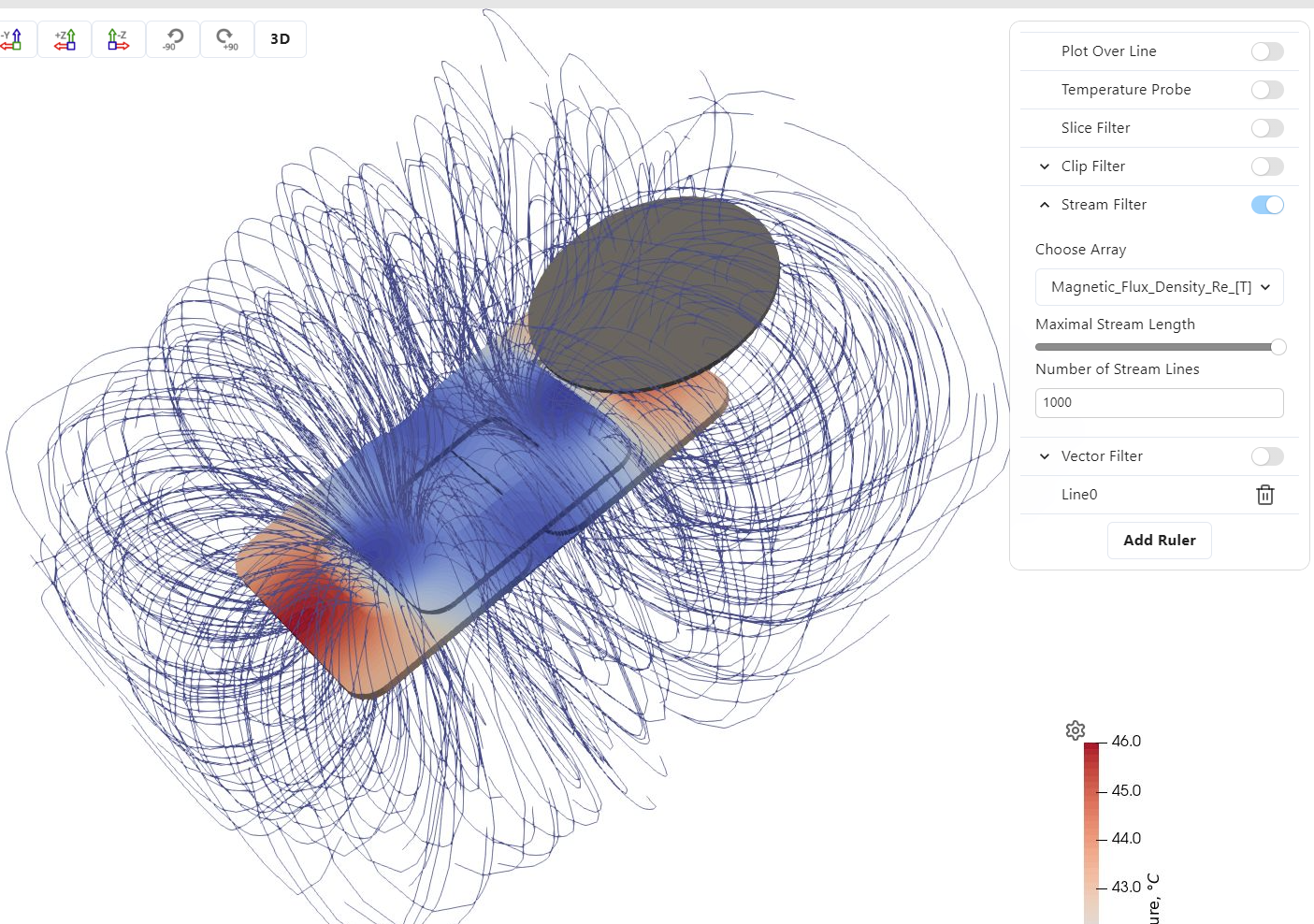Click the Add Ruler button
Image resolution: width=1314 pixels, height=924 pixels.
point(1159,541)
